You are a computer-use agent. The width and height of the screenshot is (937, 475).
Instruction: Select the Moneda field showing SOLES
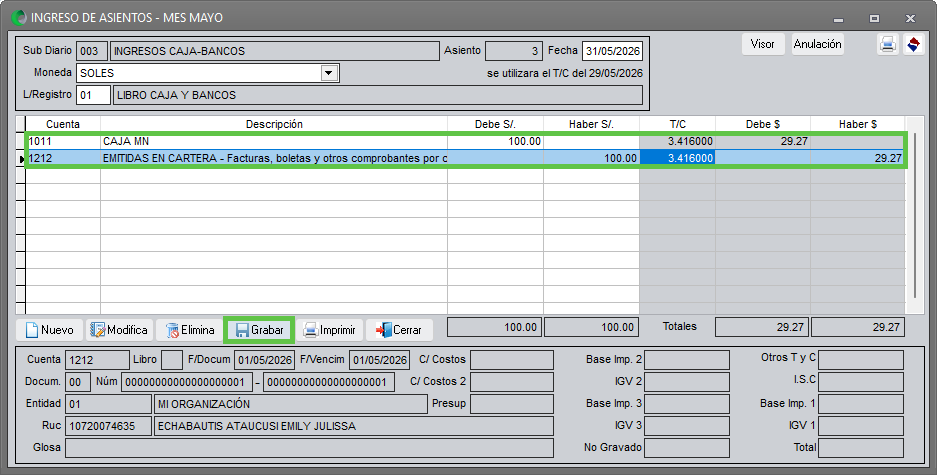(x=207, y=73)
